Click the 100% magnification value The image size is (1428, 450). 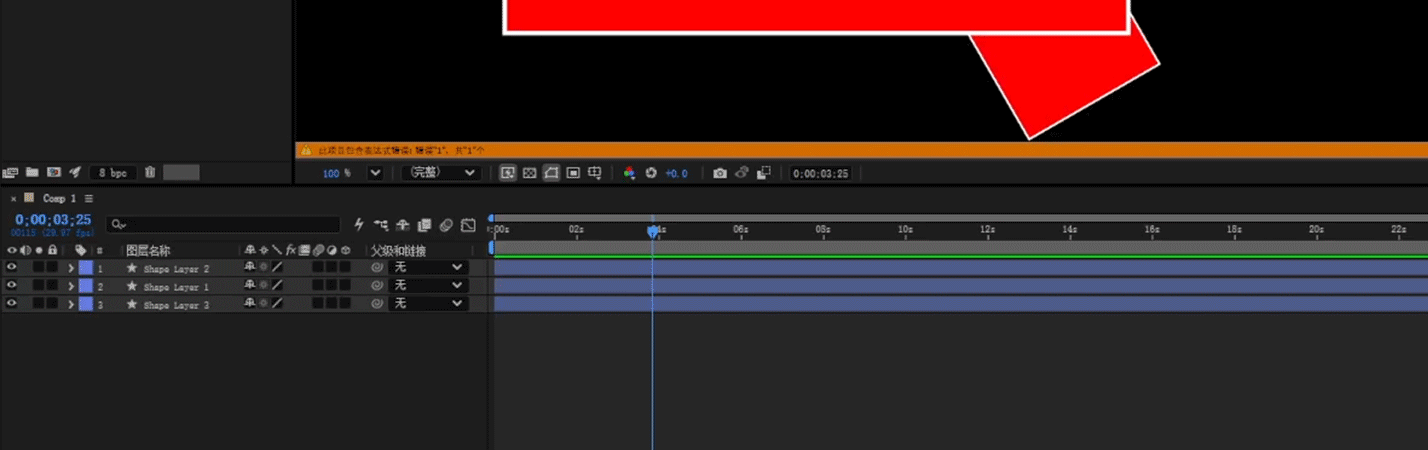click(336, 173)
